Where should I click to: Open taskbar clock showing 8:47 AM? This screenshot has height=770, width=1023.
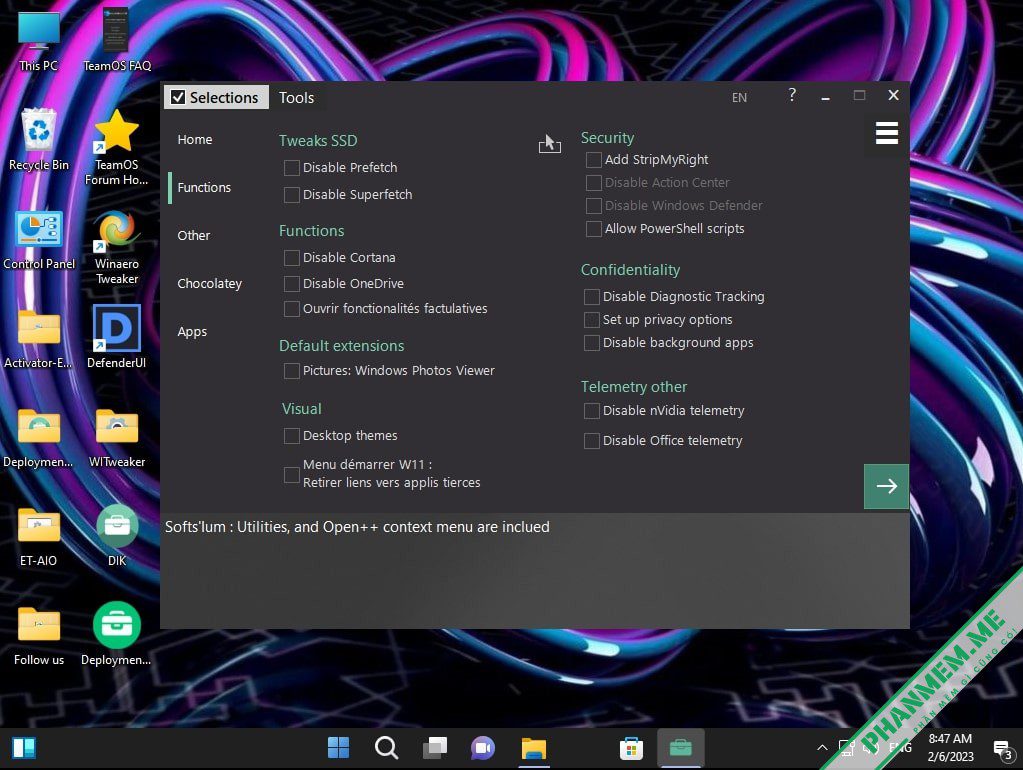[950, 748]
